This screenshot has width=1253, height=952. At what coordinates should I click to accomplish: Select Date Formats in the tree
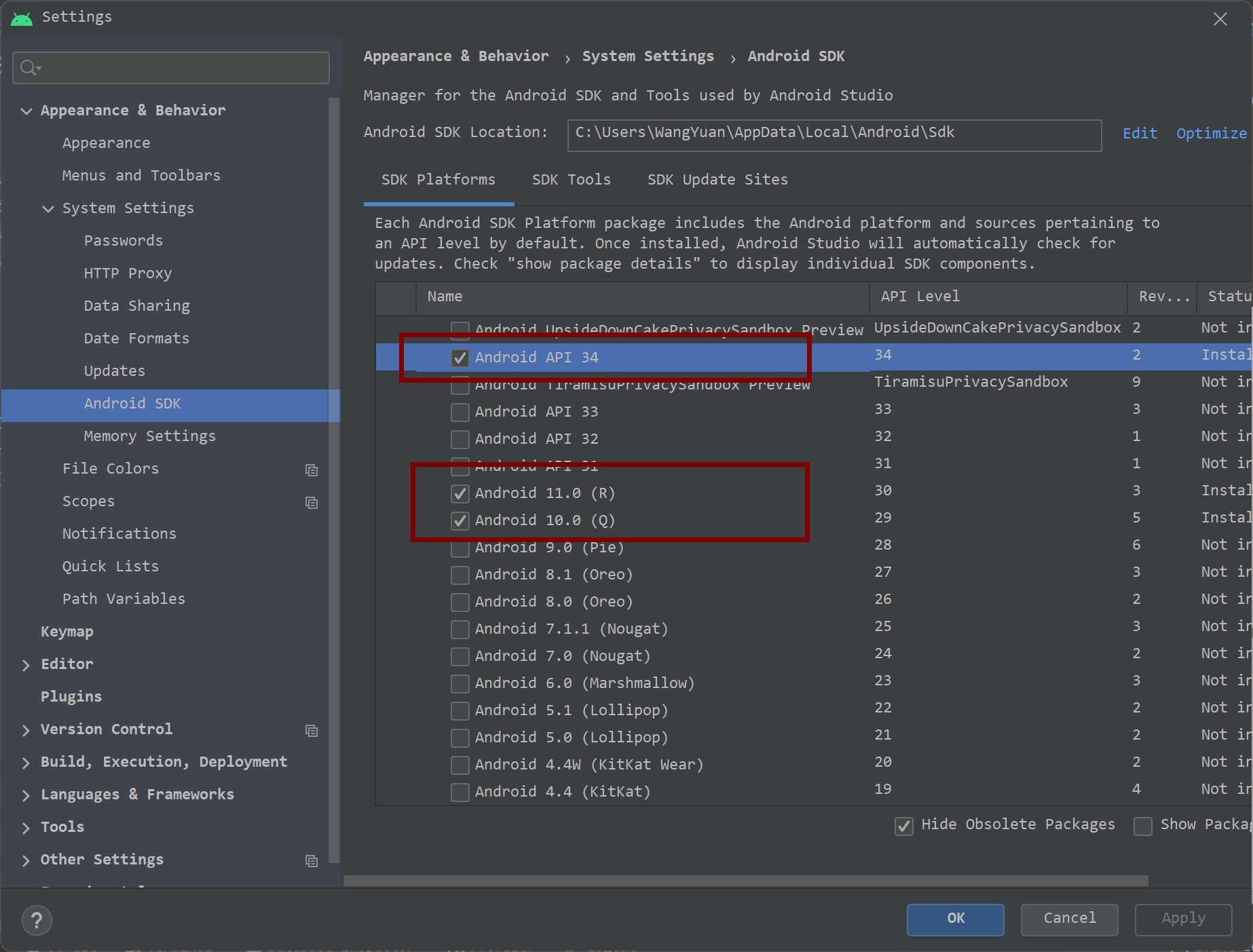[136, 339]
